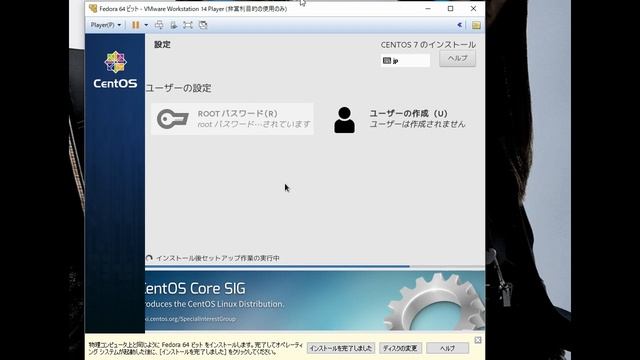Viewport: 640px width, 360px height.
Task: Collapse the toolbar with the chevron arrows
Action: pyautogui.click(x=460, y=25)
